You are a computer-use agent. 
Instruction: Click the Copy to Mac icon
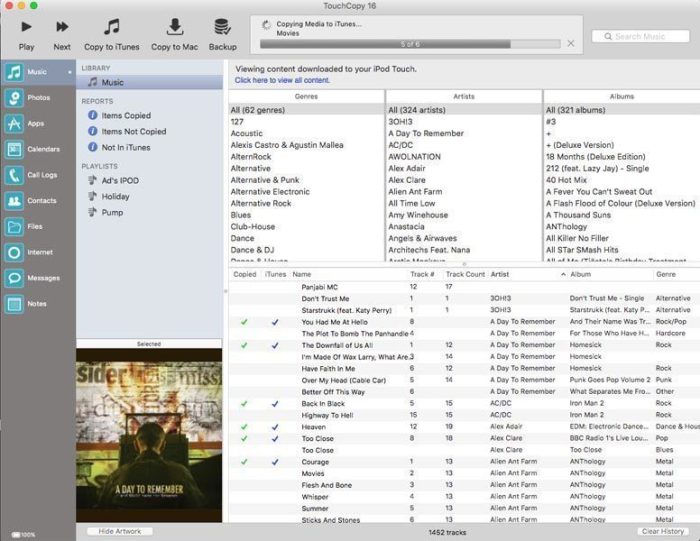point(174,28)
